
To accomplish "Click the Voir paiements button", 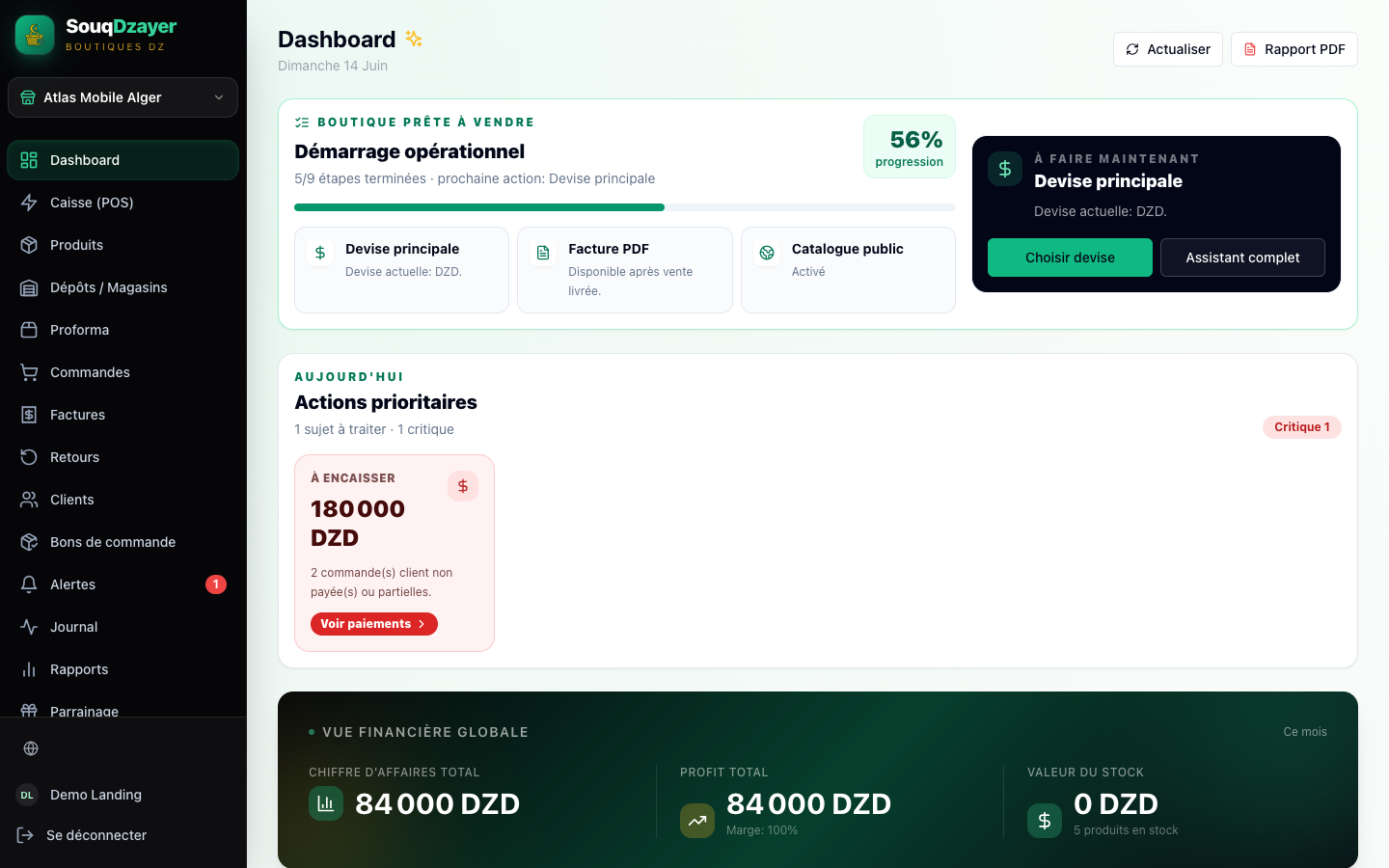I will point(374,624).
